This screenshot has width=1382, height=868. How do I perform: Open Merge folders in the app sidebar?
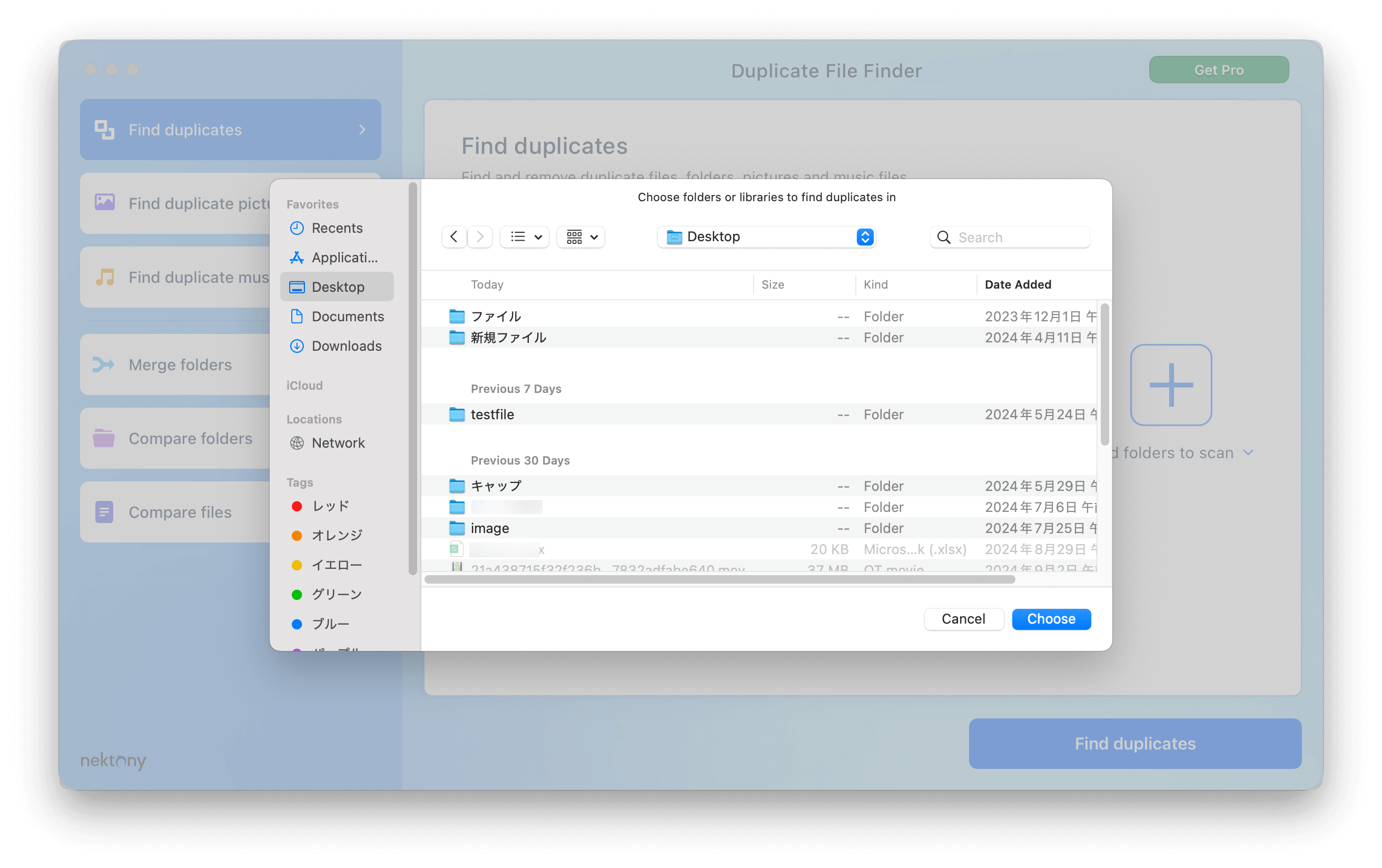[x=175, y=364]
